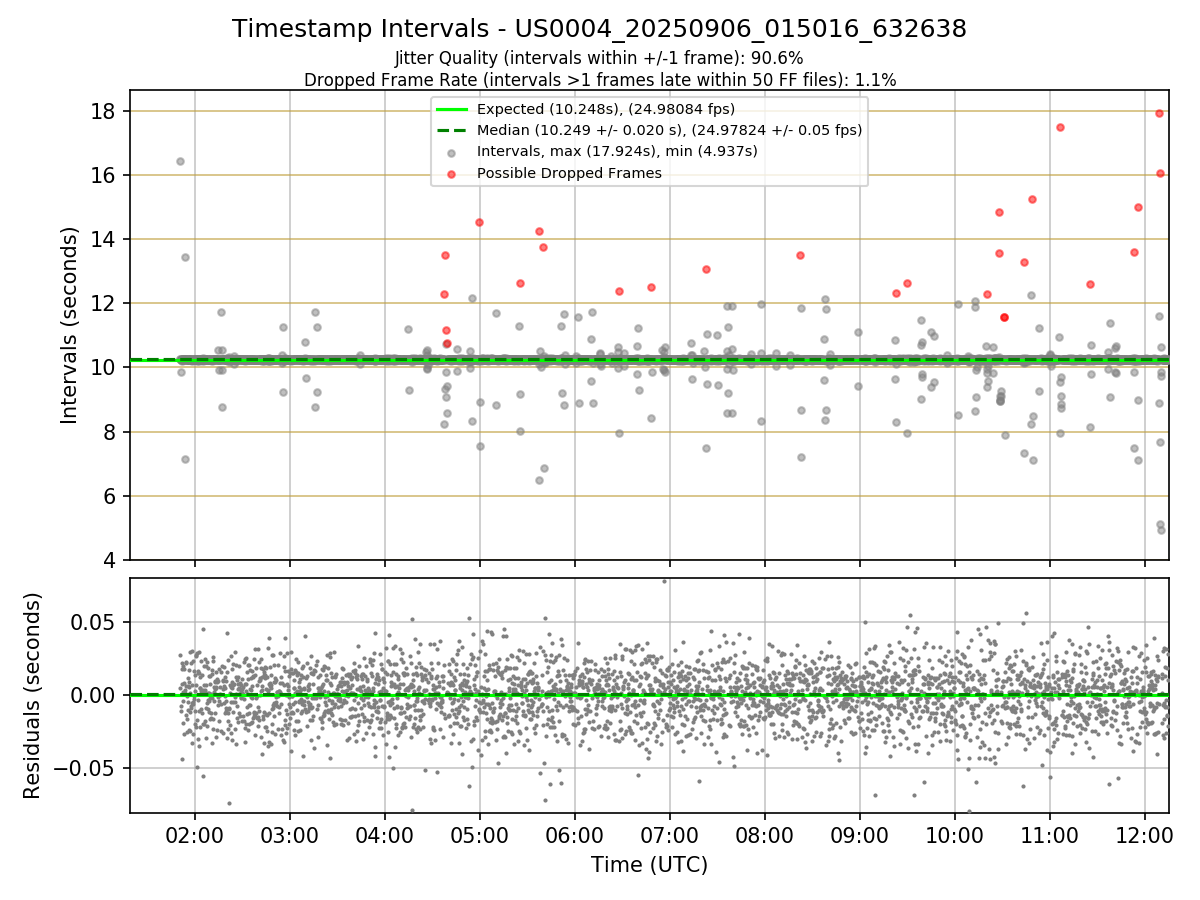The image size is (1200, 900).
Task: Click the '04:00' x-axis tick label
Action: 385,835
